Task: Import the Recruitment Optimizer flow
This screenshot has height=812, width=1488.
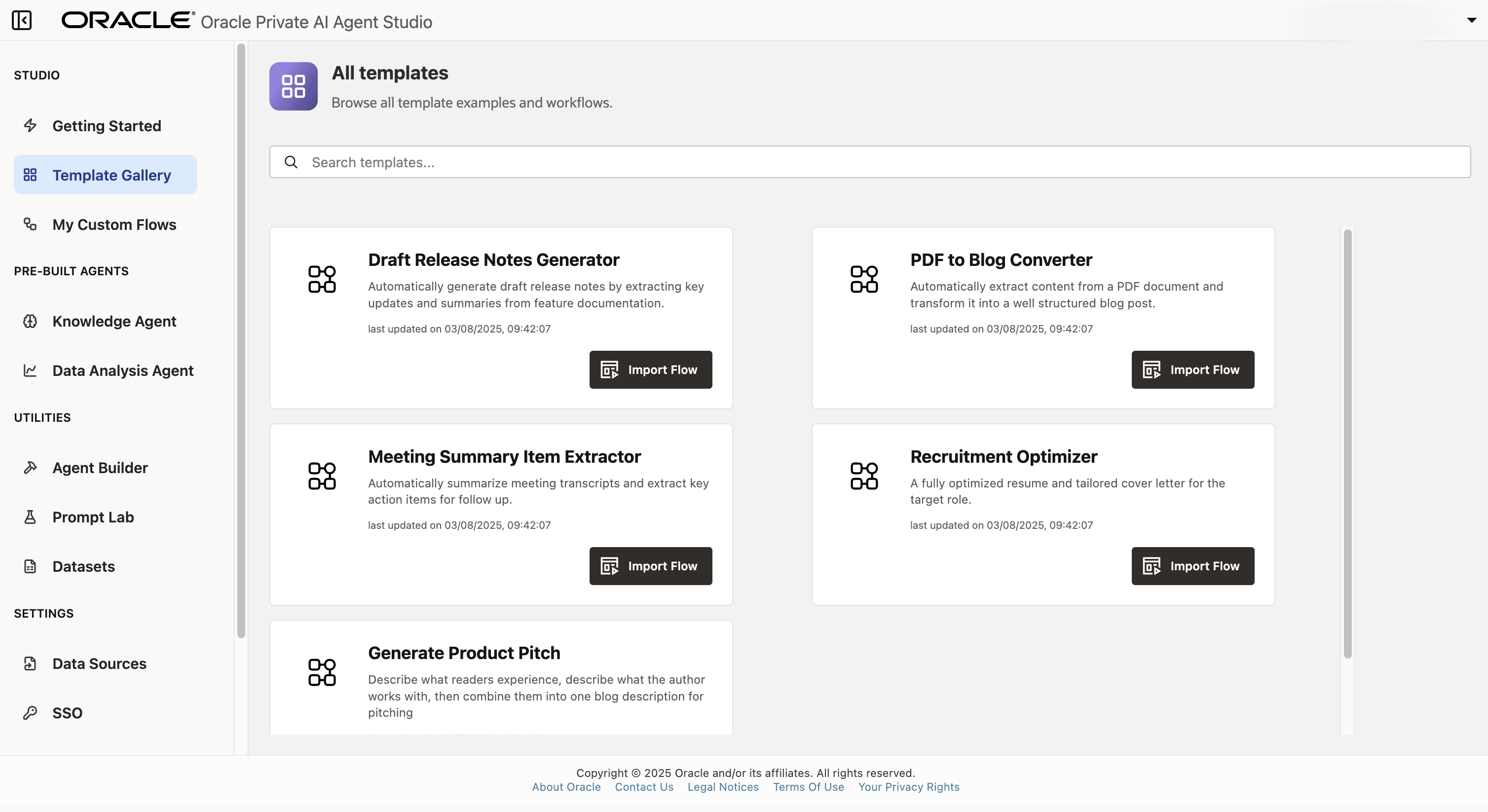Action: click(x=1192, y=566)
